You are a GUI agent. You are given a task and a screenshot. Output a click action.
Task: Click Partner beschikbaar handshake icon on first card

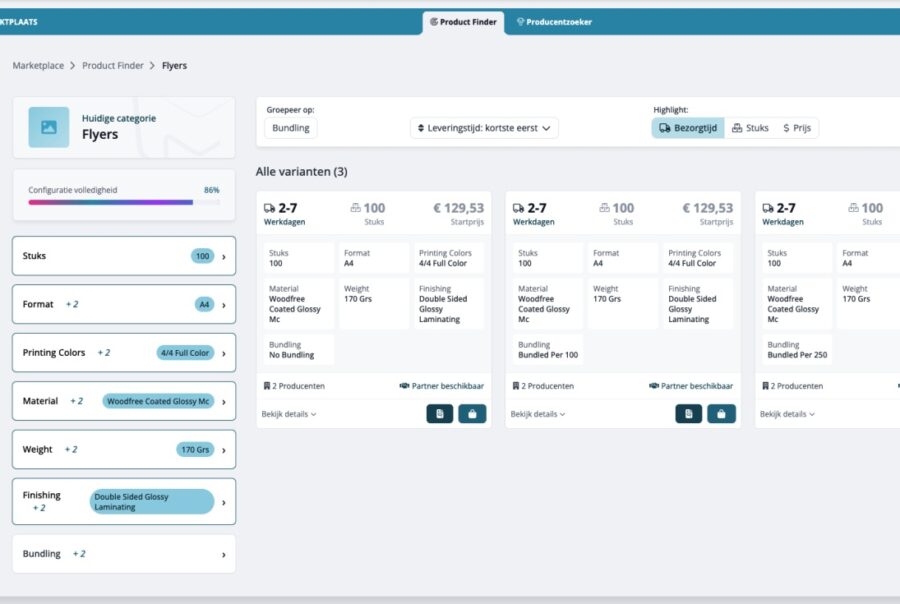(x=404, y=386)
